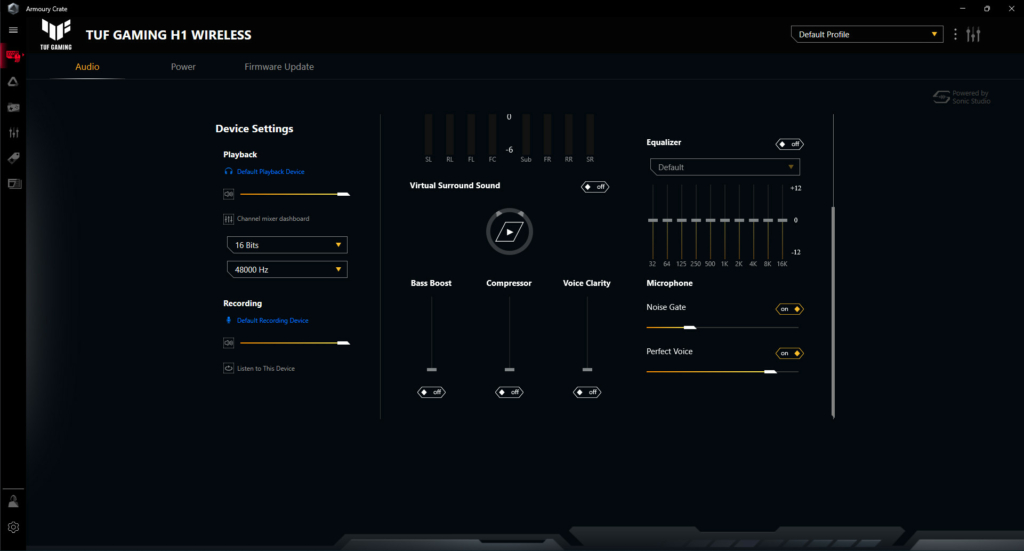
Task: Open the 16 Bits bit depth dropdown
Action: (286, 245)
